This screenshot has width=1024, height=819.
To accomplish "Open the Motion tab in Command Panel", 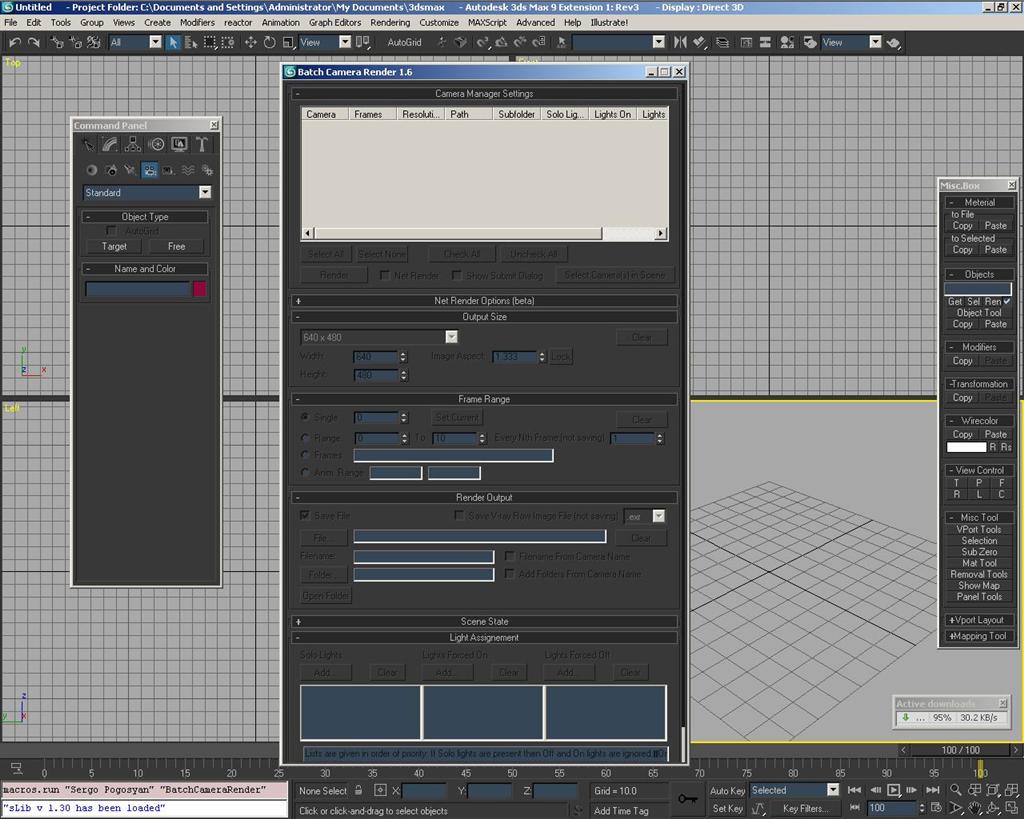I will (x=156, y=144).
